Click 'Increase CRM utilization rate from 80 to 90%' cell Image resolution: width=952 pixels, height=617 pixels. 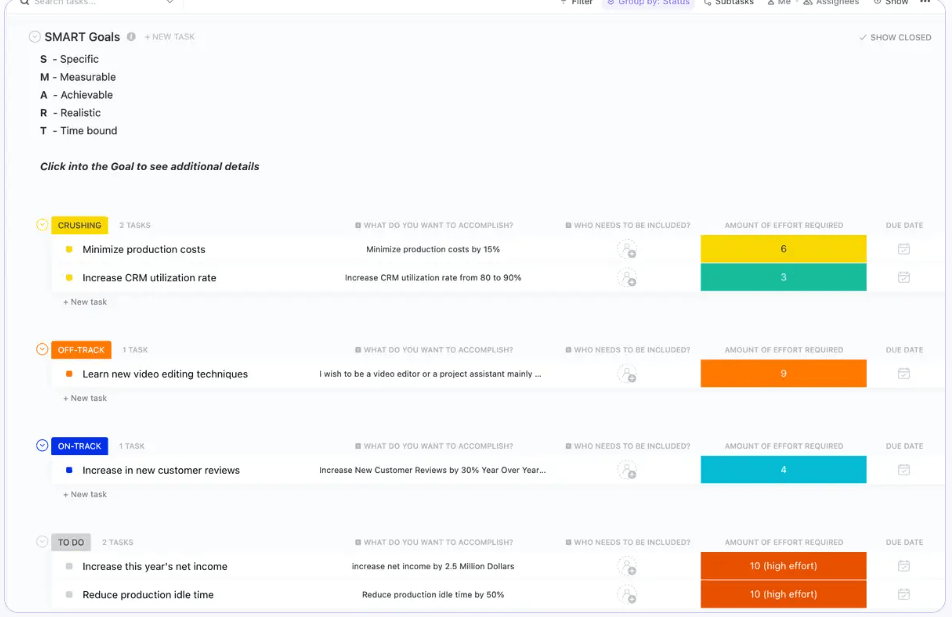tap(433, 278)
